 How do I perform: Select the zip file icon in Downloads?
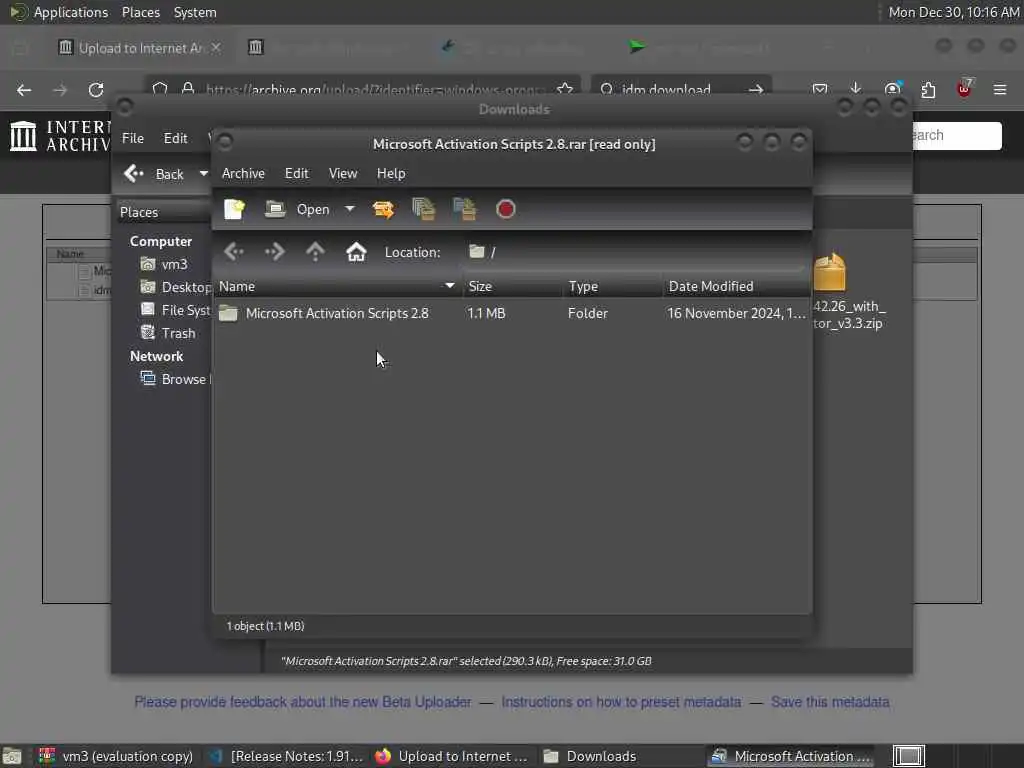pos(830,272)
